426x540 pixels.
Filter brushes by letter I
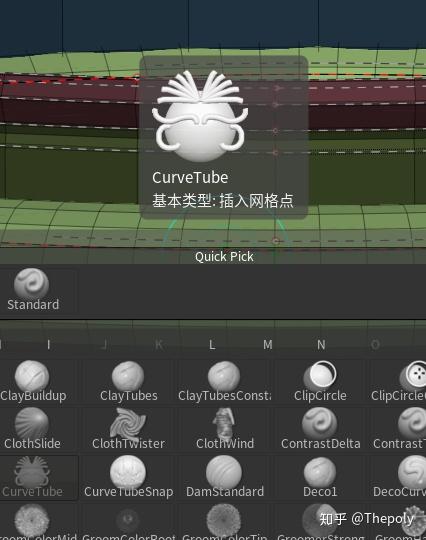49,344
